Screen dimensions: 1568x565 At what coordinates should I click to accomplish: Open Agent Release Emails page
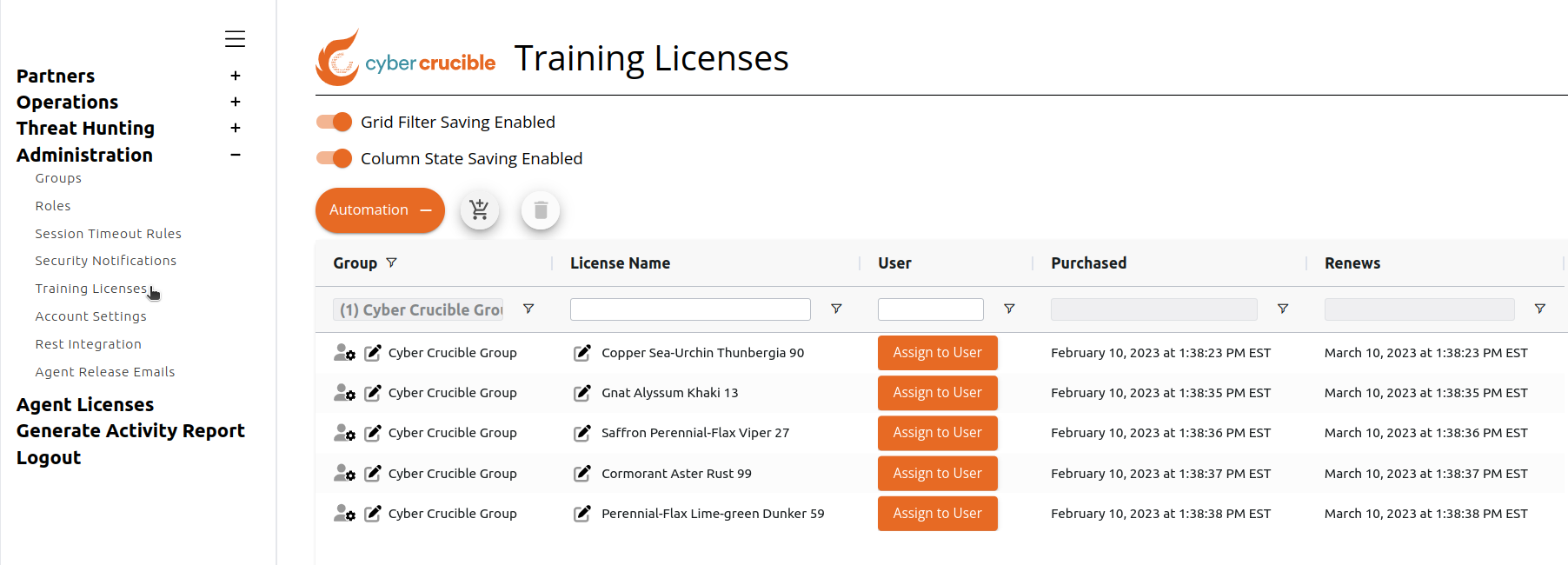click(x=104, y=372)
